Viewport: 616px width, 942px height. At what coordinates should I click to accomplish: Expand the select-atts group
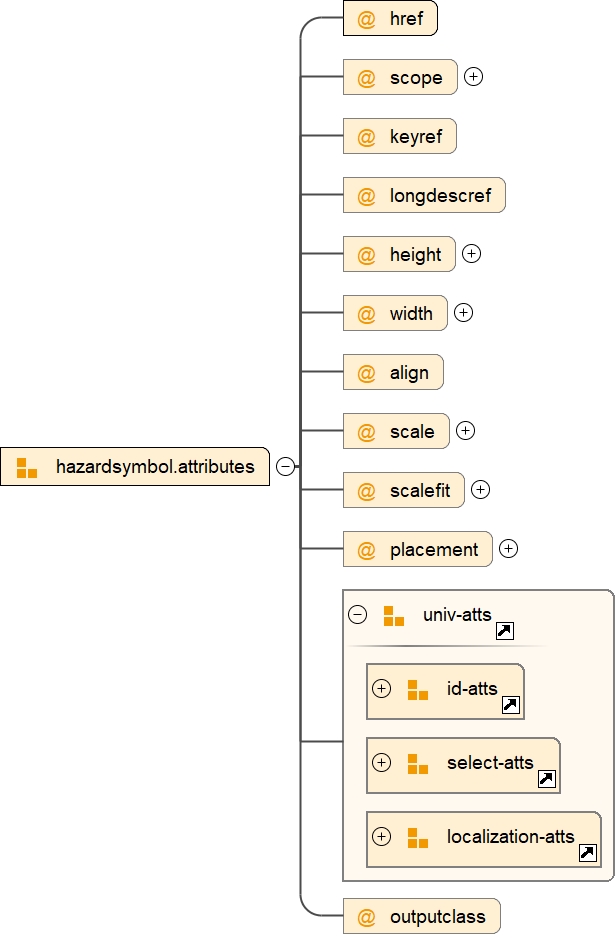point(382,762)
